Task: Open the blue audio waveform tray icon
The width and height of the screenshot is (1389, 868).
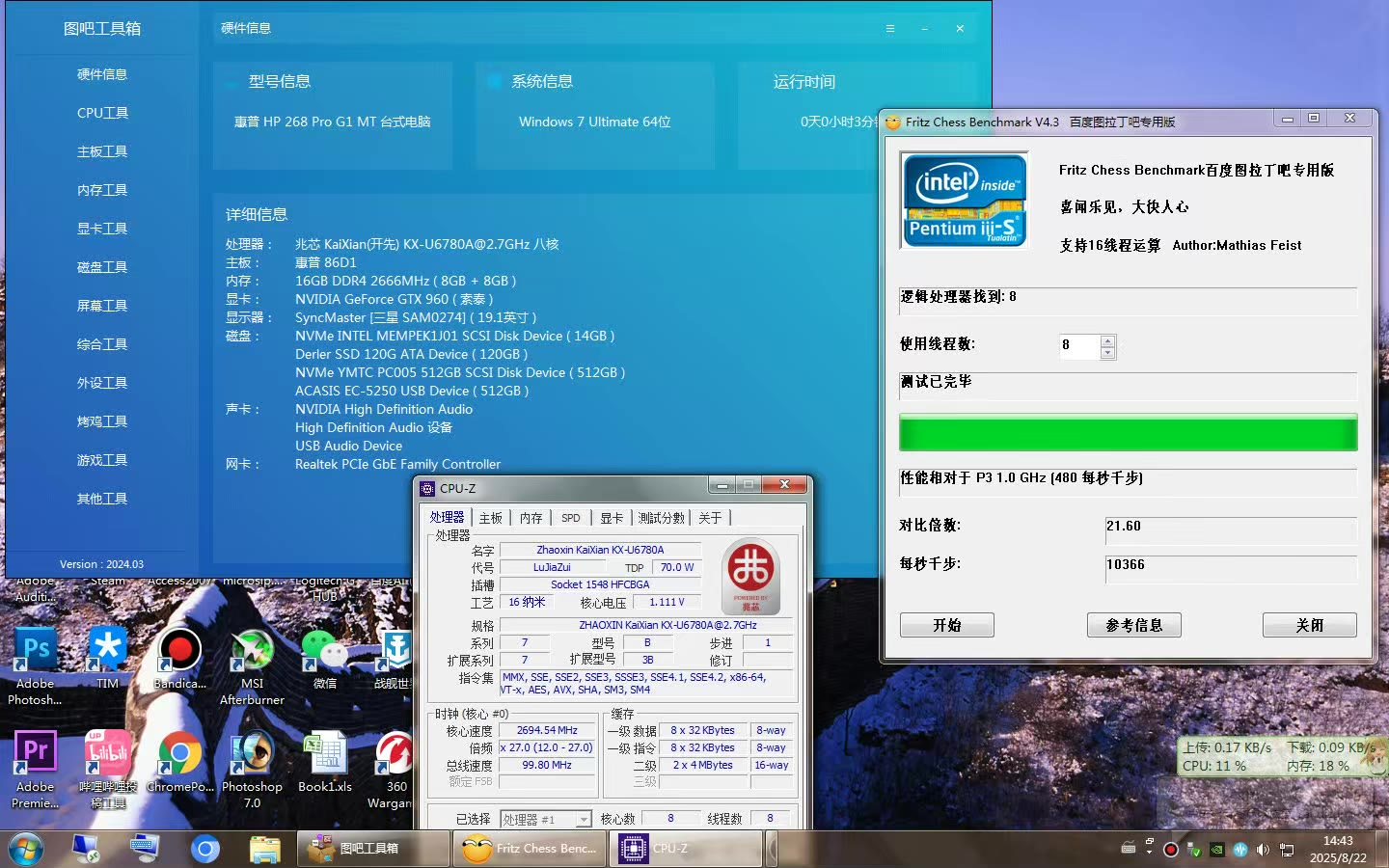Action: [x=1240, y=850]
